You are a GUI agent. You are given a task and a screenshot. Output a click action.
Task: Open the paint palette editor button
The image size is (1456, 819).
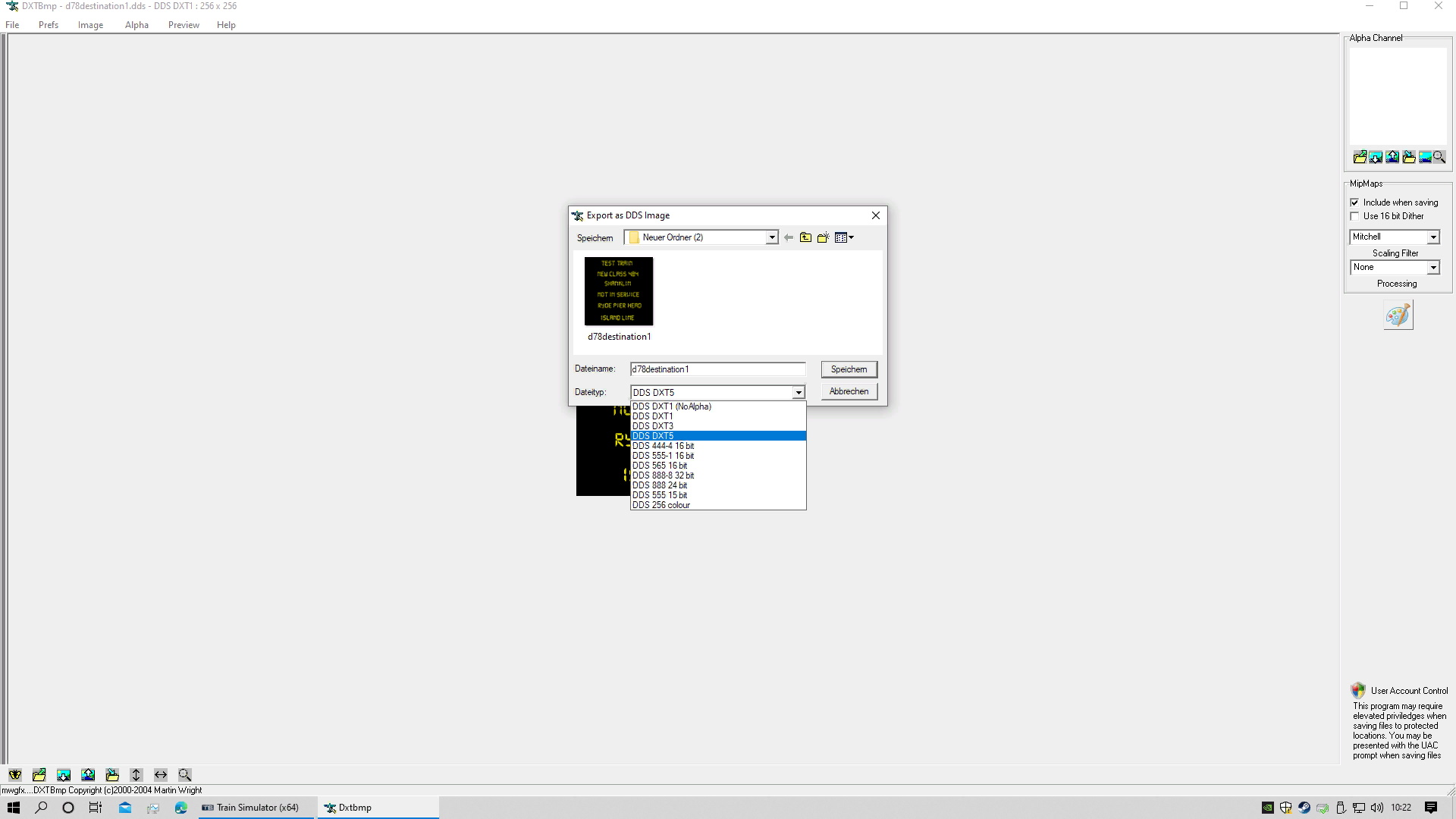(1398, 315)
